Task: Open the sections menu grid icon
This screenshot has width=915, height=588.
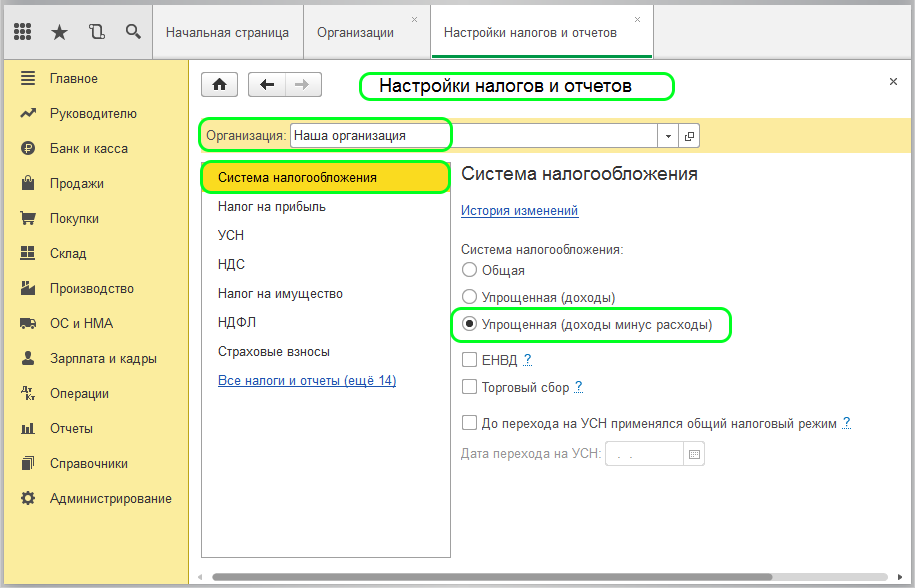Action: (23, 32)
